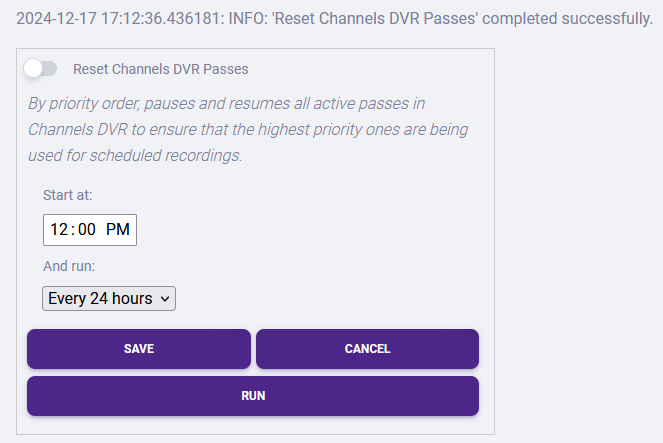Select the PM segment of the start time
This screenshot has width=663, height=443.
coord(118,230)
